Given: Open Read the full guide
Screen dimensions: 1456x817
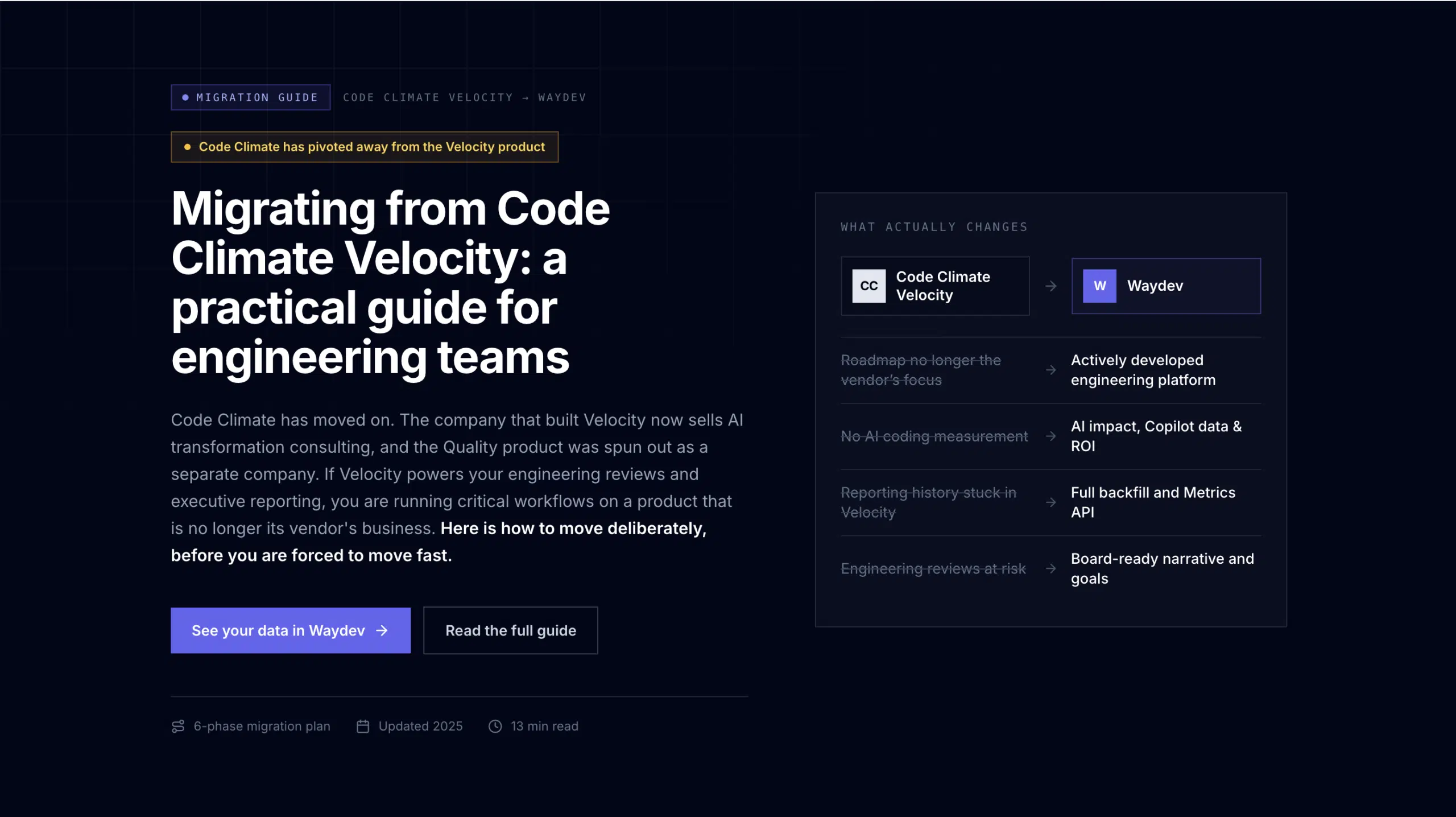Looking at the screenshot, I should pos(511,630).
